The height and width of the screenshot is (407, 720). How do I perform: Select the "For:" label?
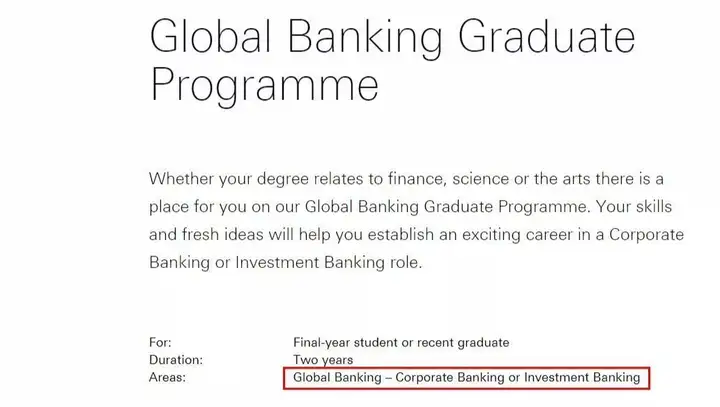coord(160,343)
